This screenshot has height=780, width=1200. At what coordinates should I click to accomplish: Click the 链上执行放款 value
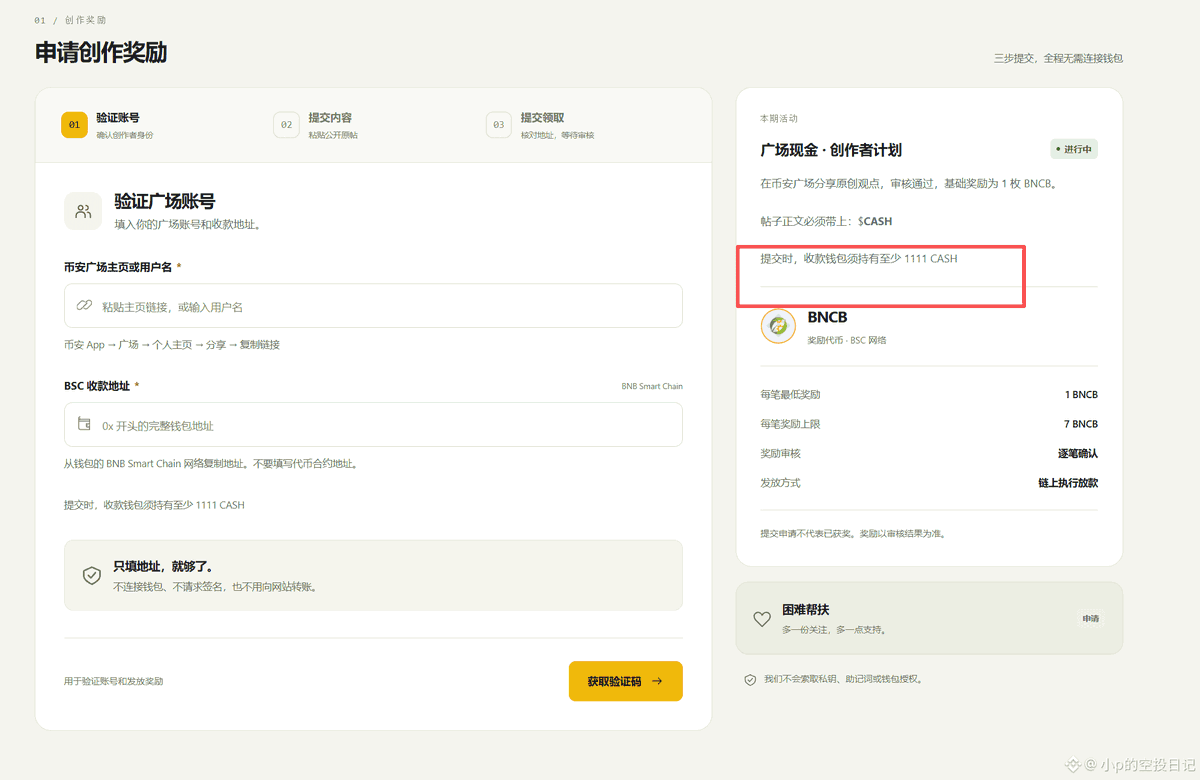[x=1068, y=483]
